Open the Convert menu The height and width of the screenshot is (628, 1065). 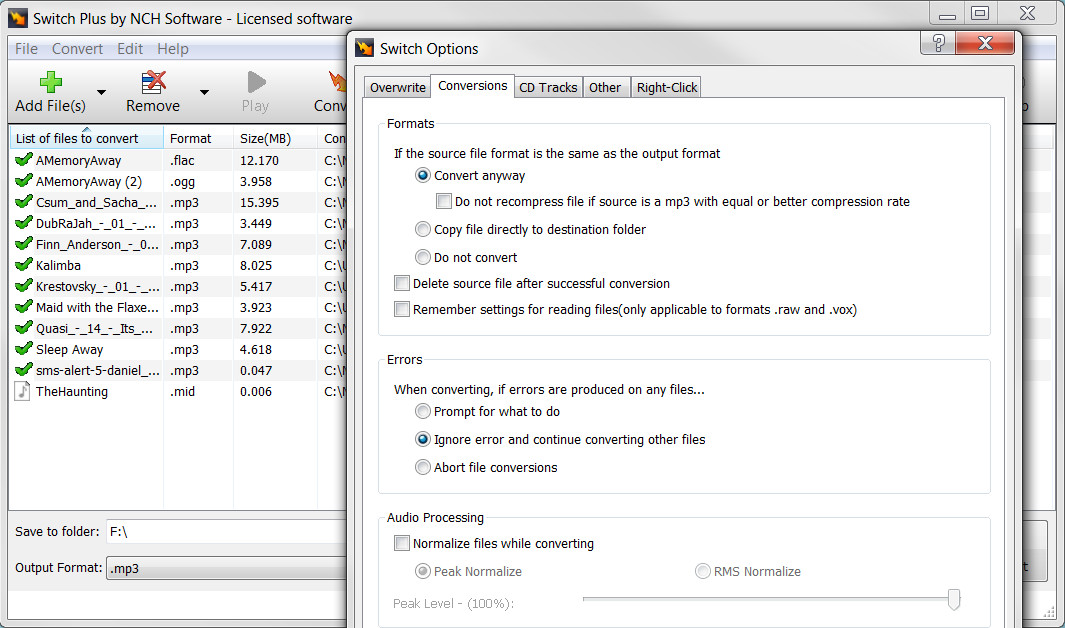(x=77, y=48)
